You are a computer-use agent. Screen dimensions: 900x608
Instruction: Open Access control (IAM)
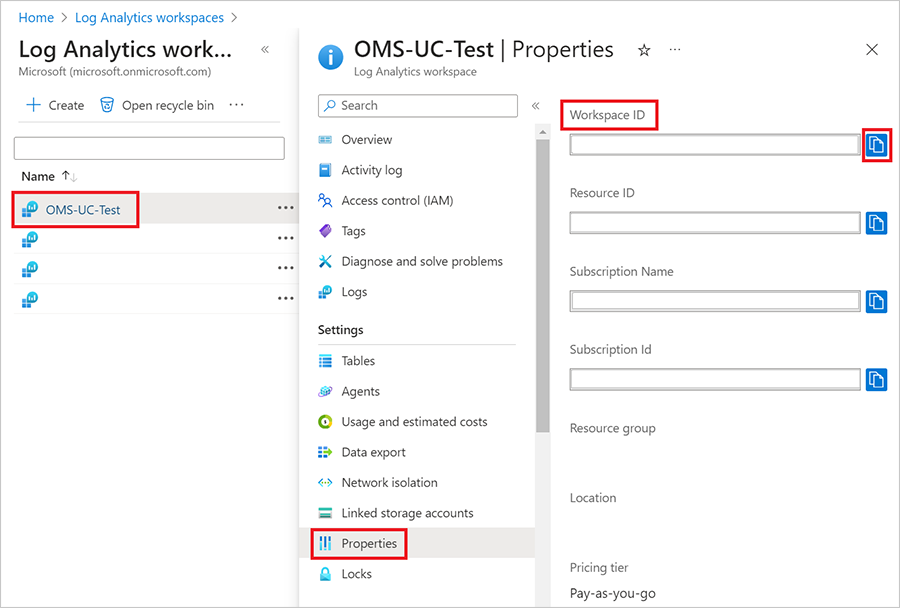397,200
